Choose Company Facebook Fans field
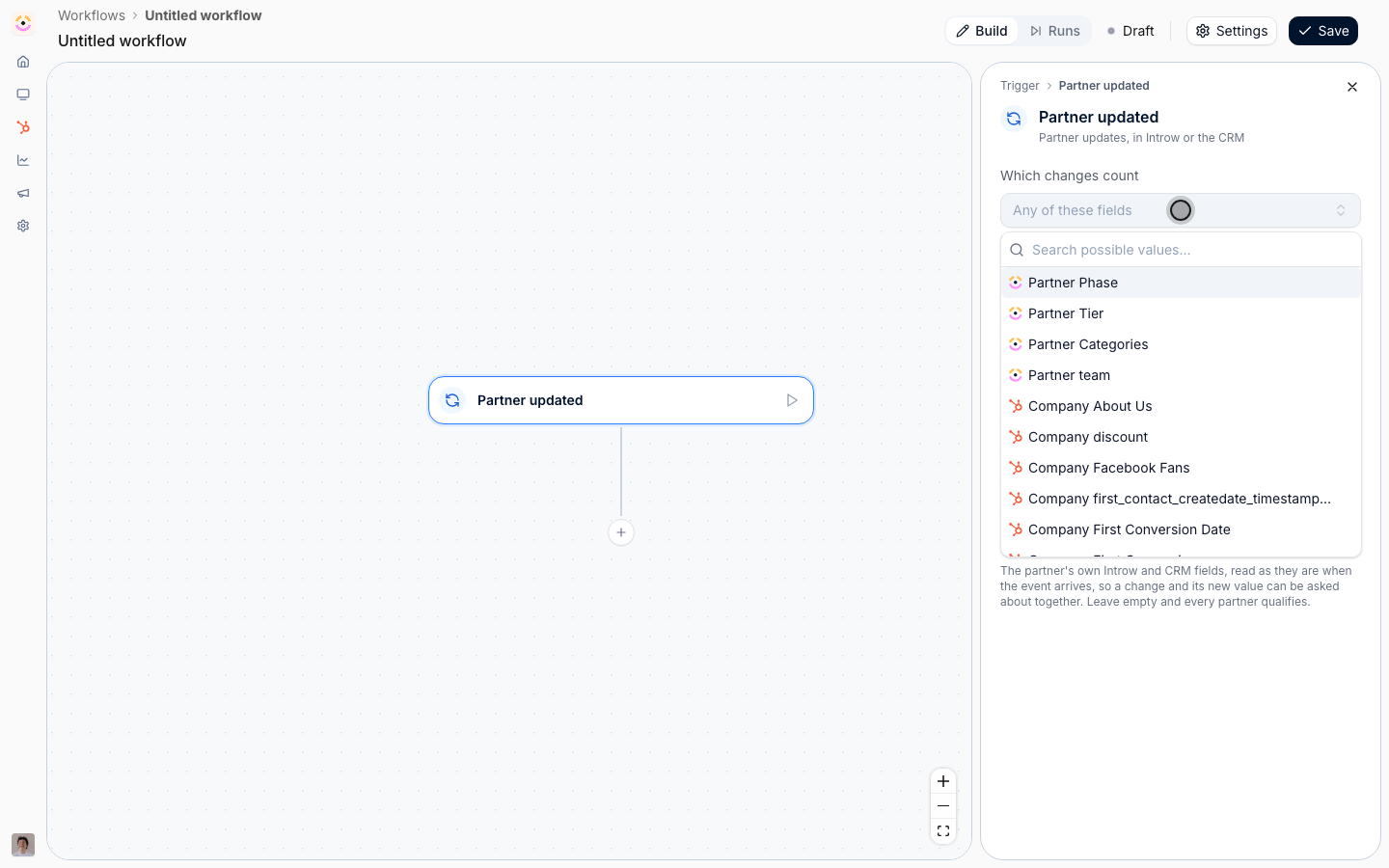 (1181, 468)
